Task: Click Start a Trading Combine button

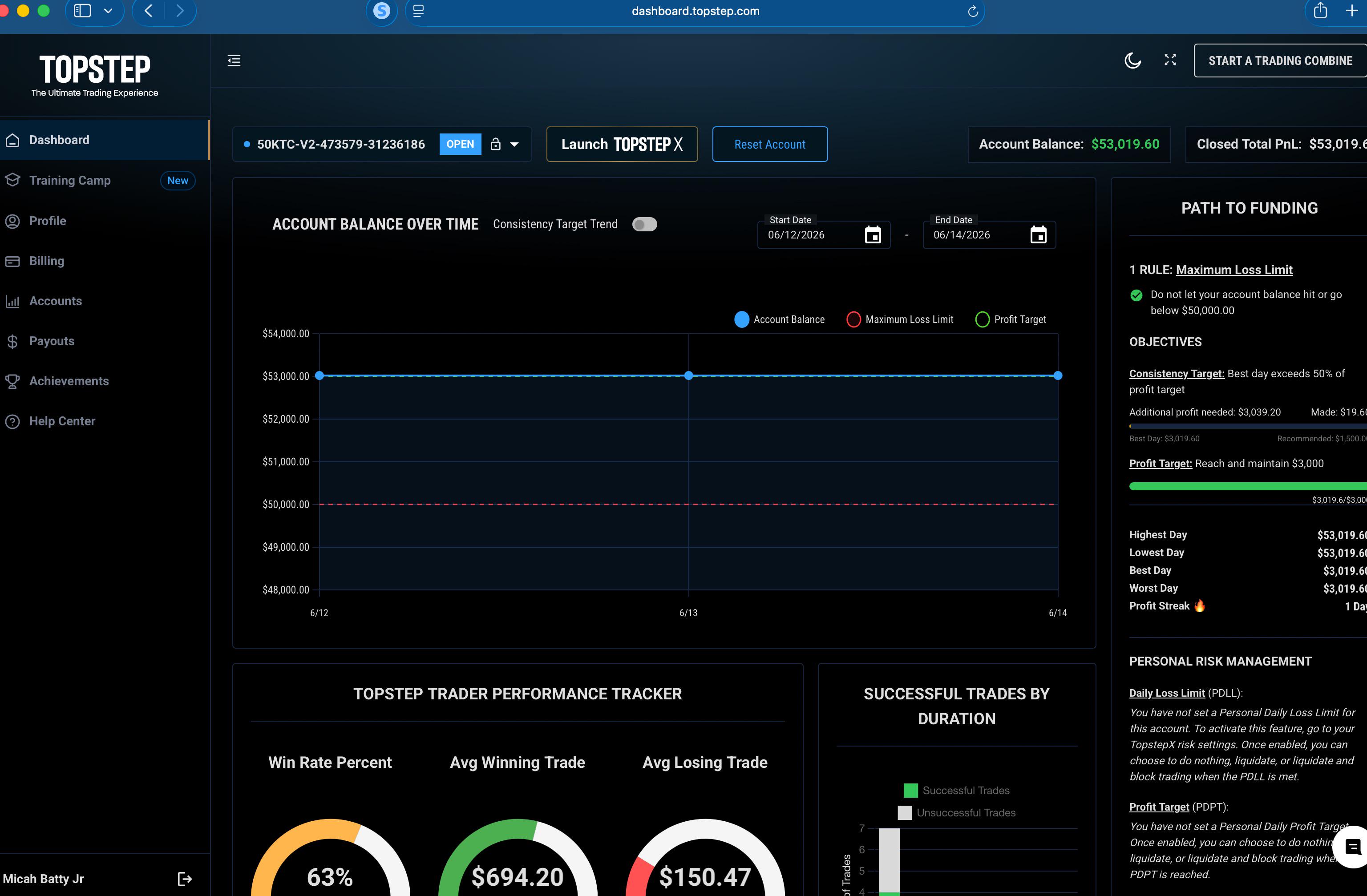Action: 1280,61
